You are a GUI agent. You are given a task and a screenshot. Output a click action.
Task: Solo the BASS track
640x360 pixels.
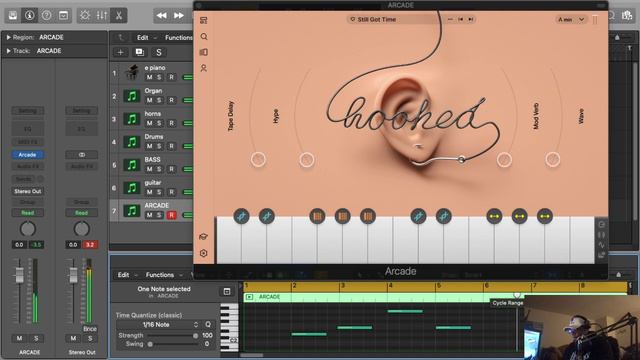pos(159,169)
